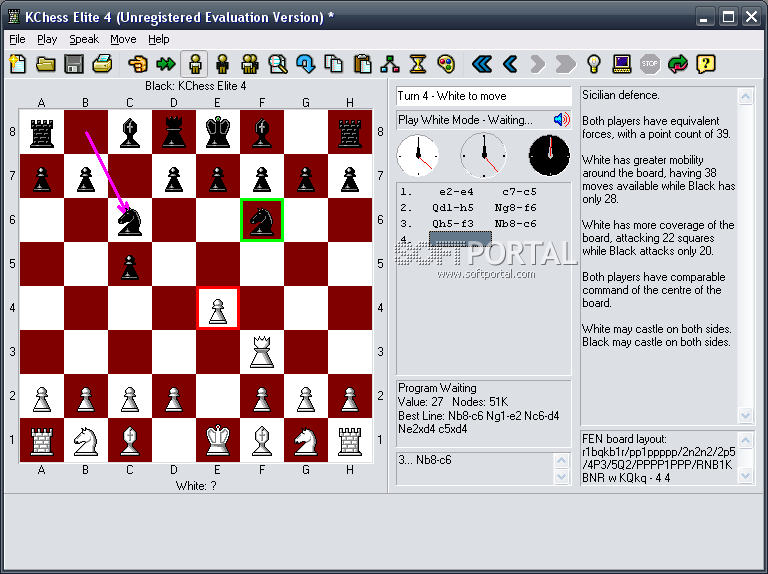Click the 'Turn 4 - White to move' field
This screenshot has height=574, width=768.
pyautogui.click(x=483, y=96)
